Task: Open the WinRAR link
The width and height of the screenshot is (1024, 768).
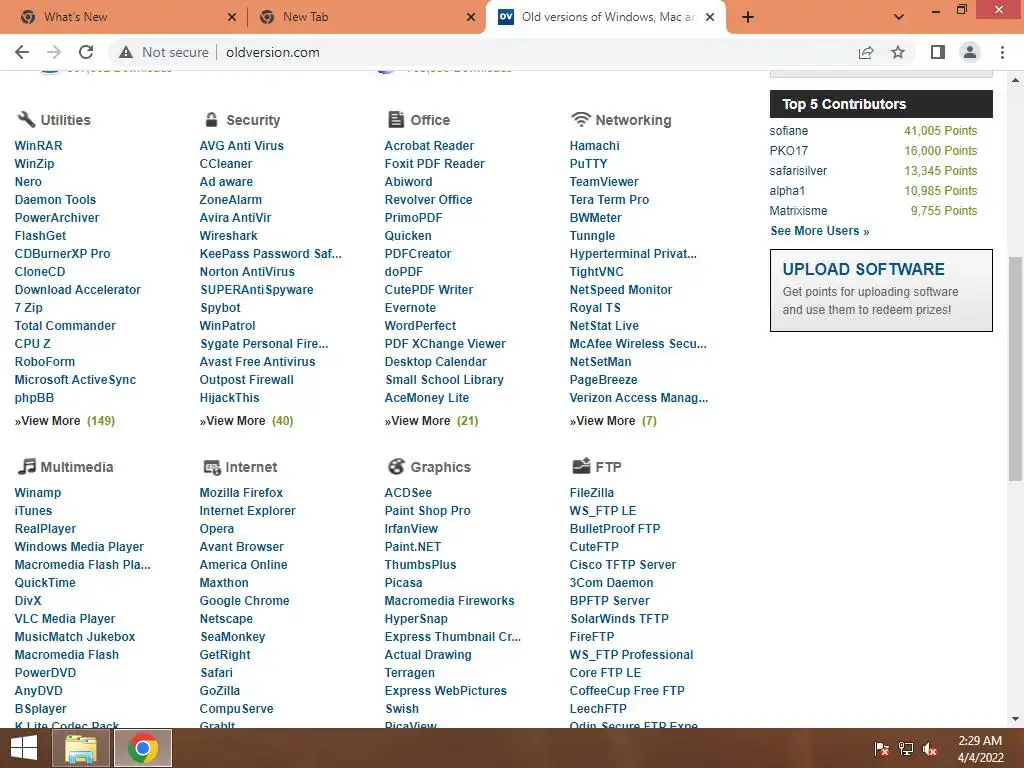Action: [x=39, y=146]
